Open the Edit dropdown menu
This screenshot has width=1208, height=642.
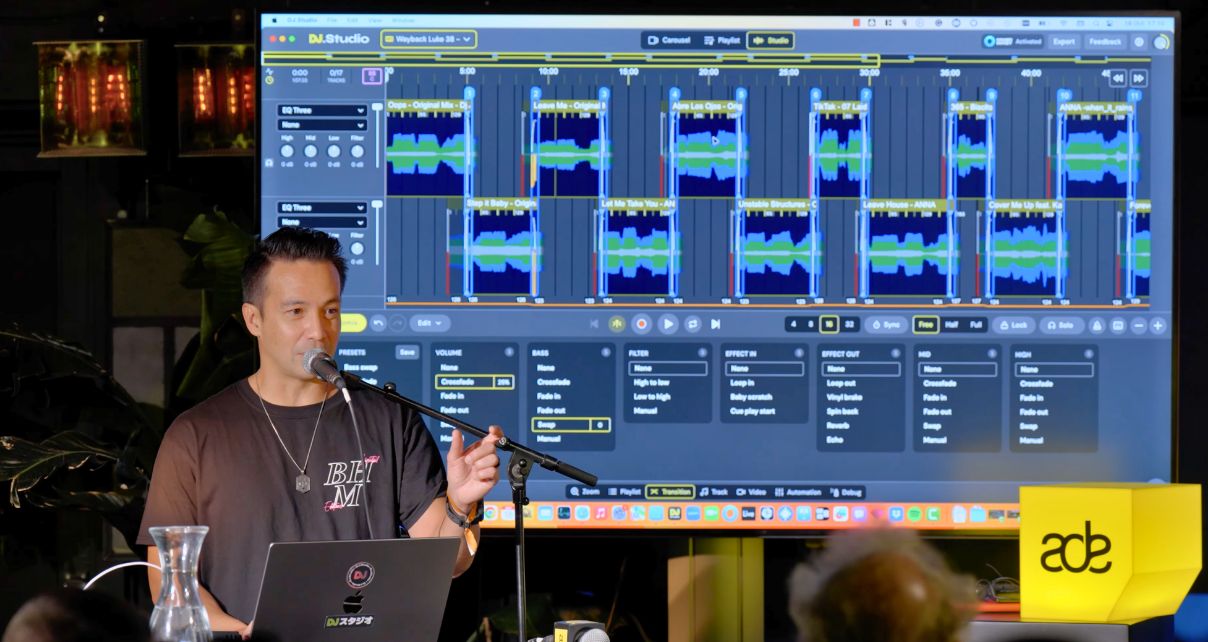click(430, 323)
